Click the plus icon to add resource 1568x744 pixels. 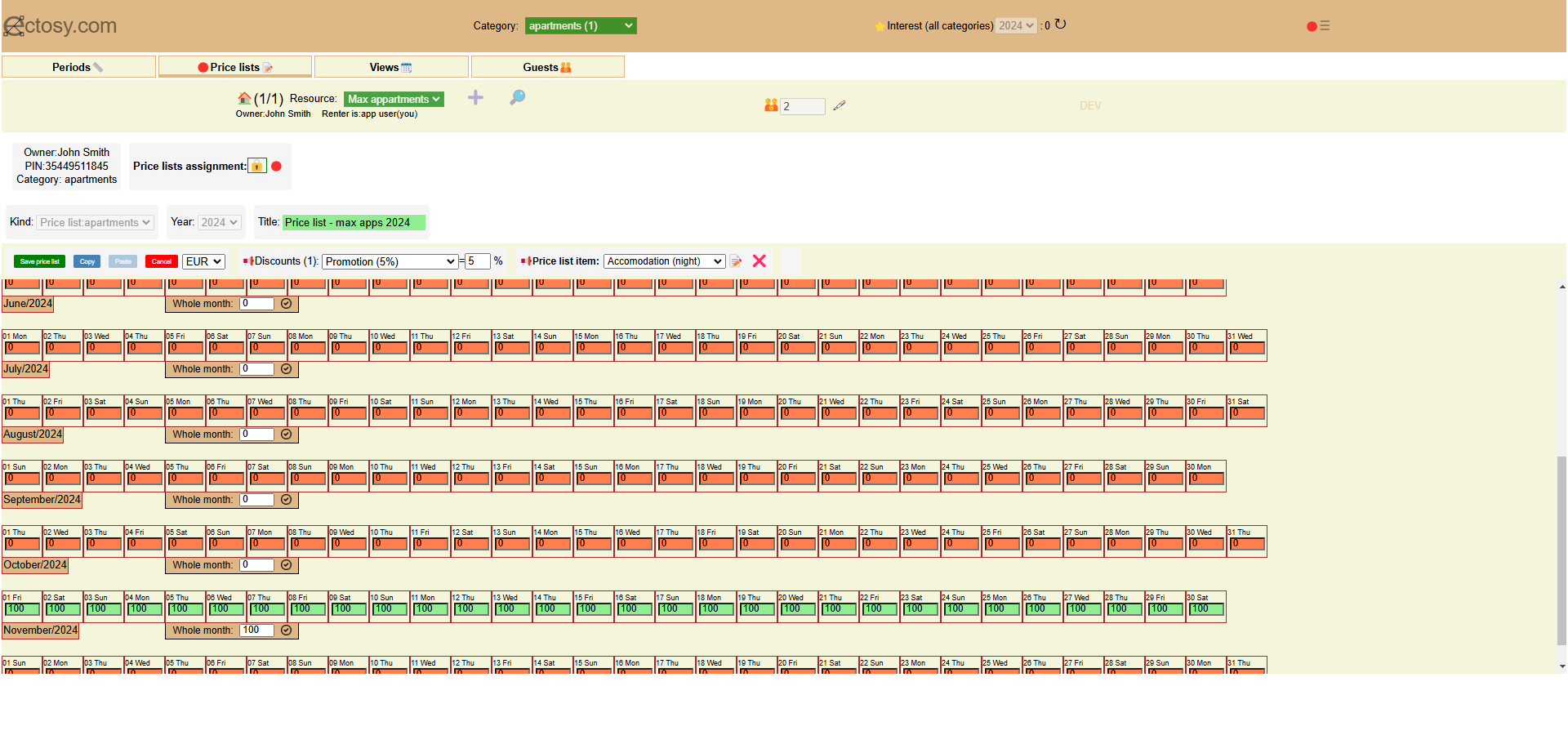tap(475, 98)
